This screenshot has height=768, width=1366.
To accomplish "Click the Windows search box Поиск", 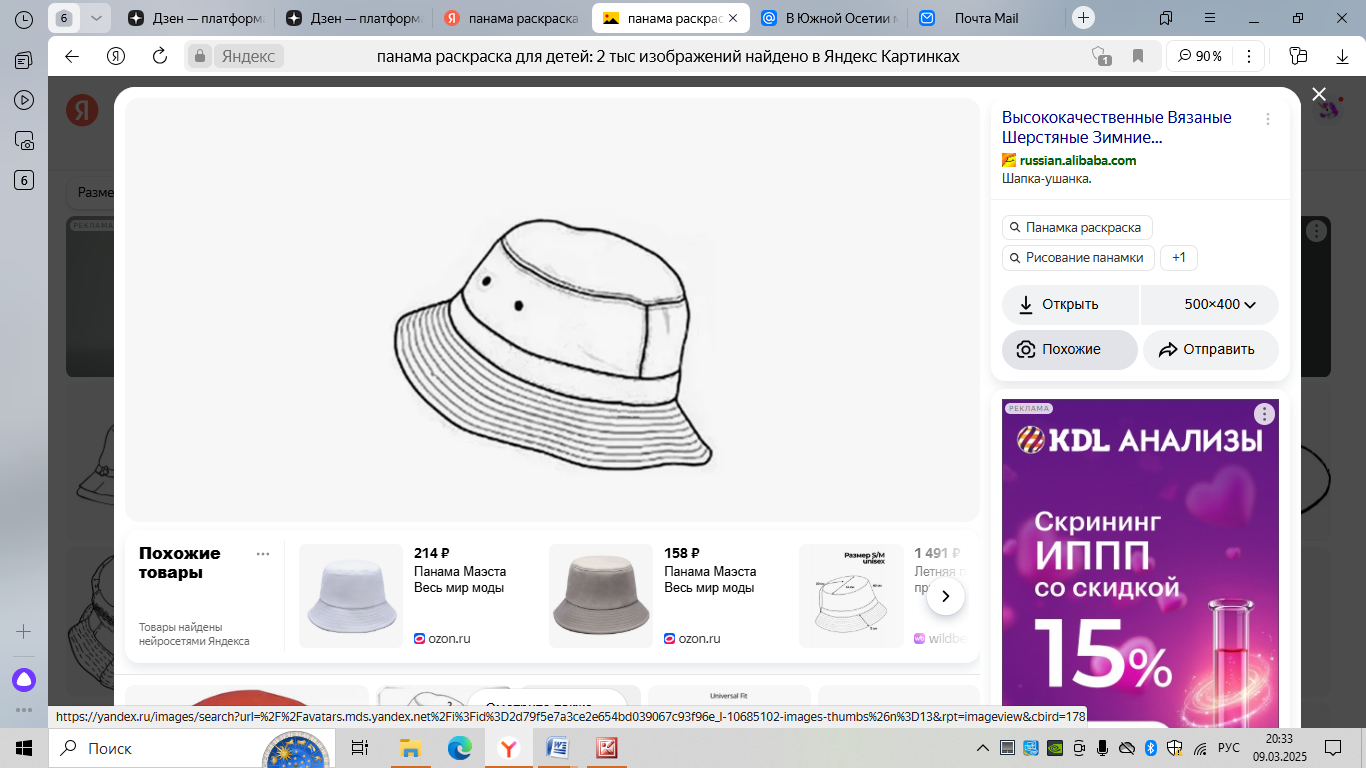I will [x=150, y=748].
